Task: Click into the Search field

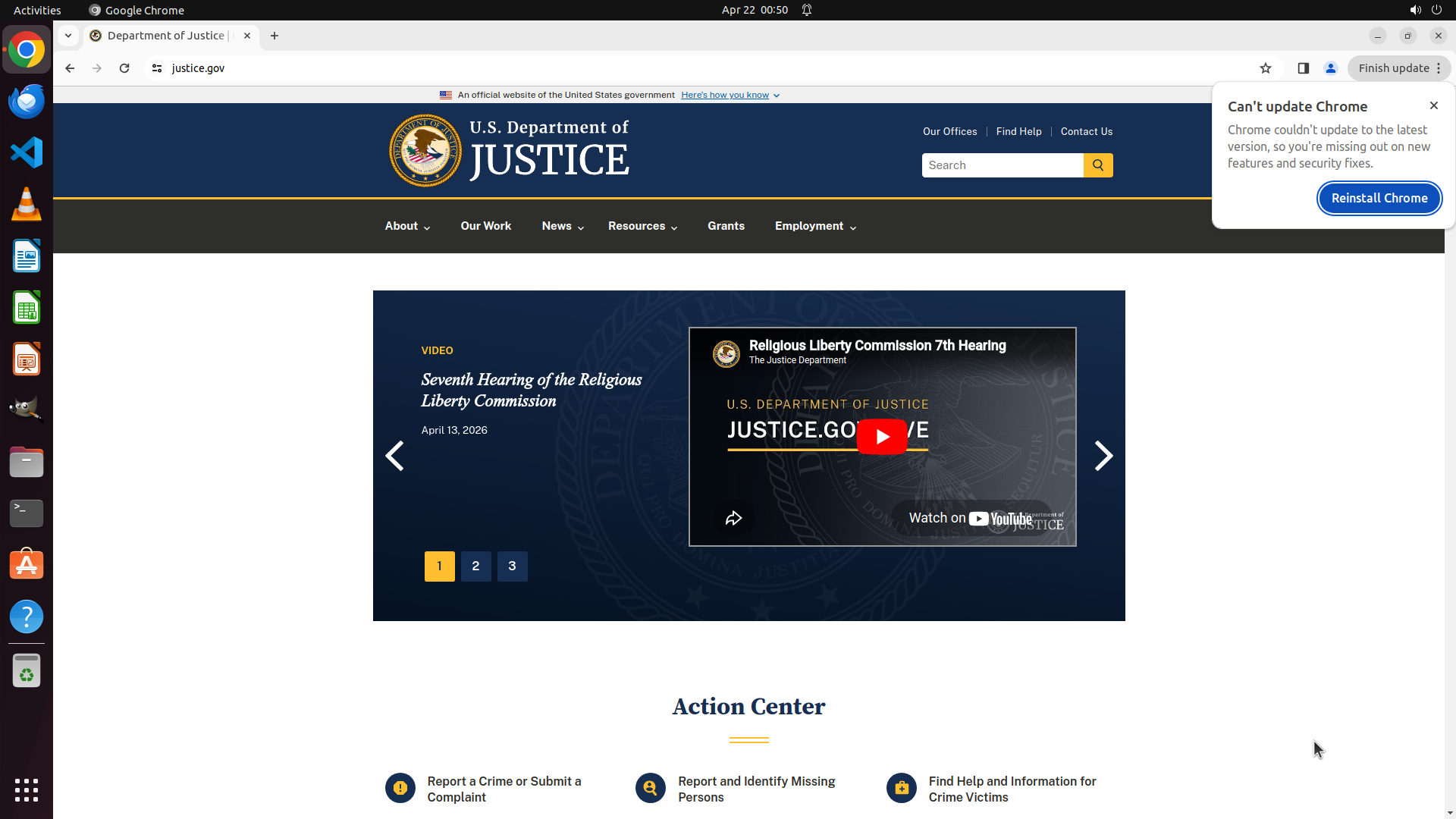Action: pyautogui.click(x=1001, y=165)
